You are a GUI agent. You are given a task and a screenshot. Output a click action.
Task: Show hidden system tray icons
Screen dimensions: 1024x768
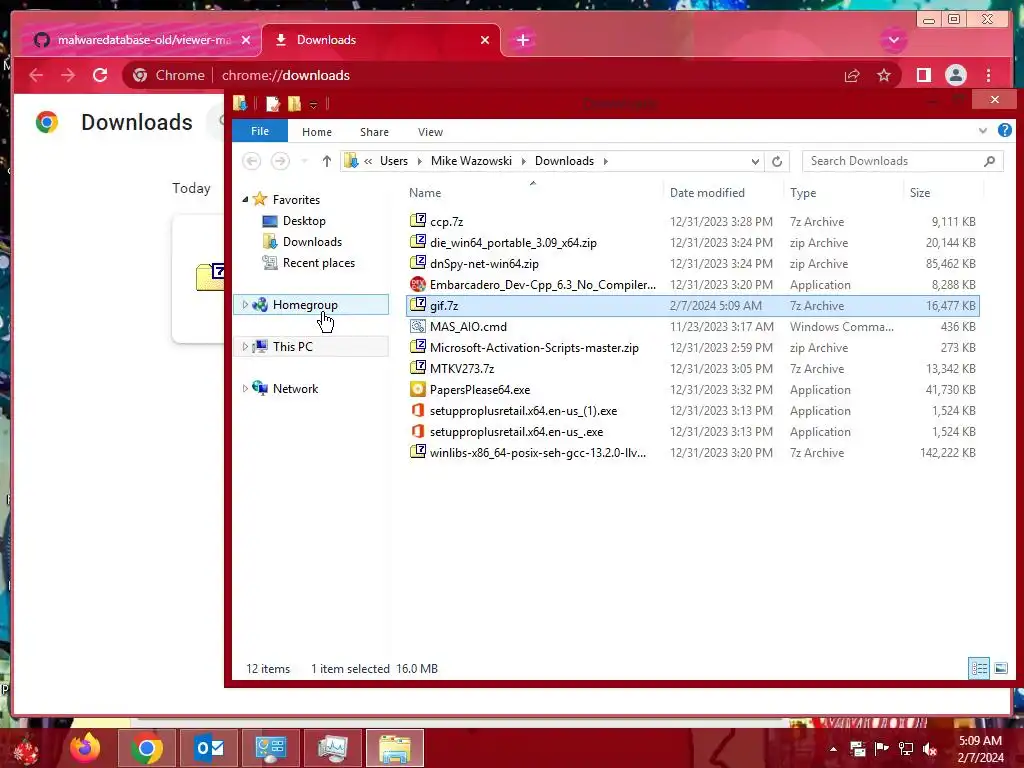(x=833, y=749)
